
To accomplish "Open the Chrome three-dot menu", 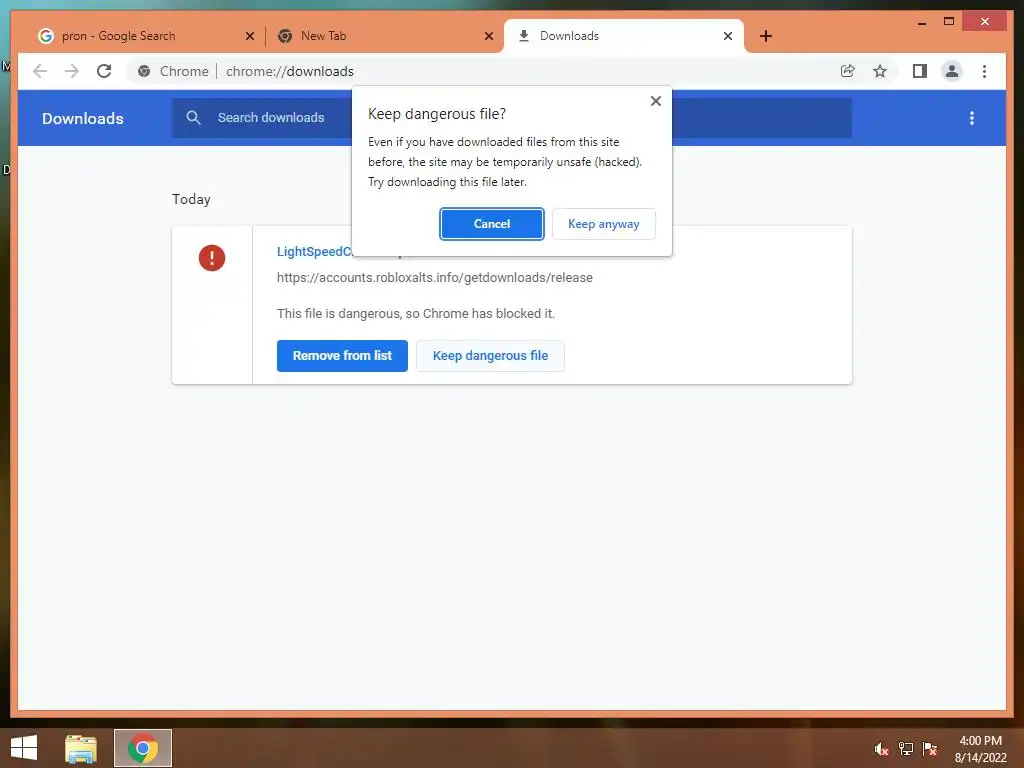I will (984, 71).
